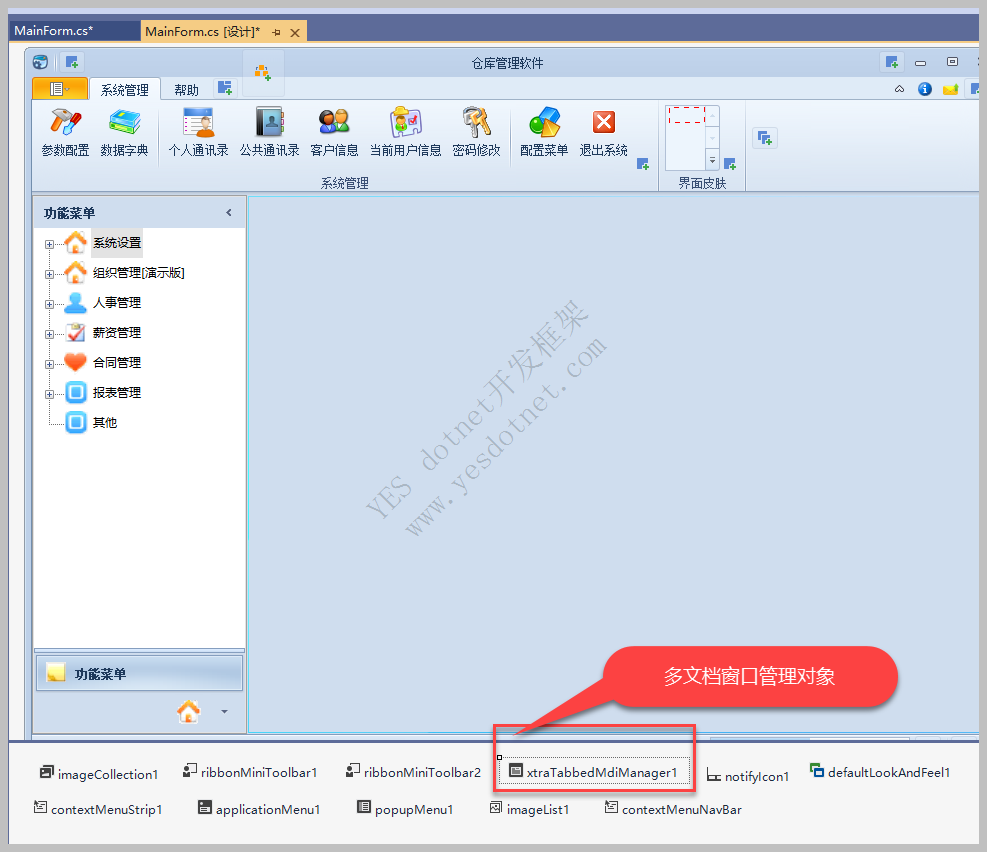
Task: Open skin gallery dropdown arrow
Action: click(713, 160)
